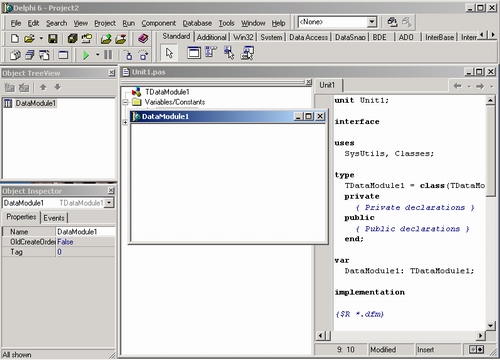Viewport: 500px width, 360px height.
Task: Switch to the InterBase palette tab
Action: click(439, 37)
